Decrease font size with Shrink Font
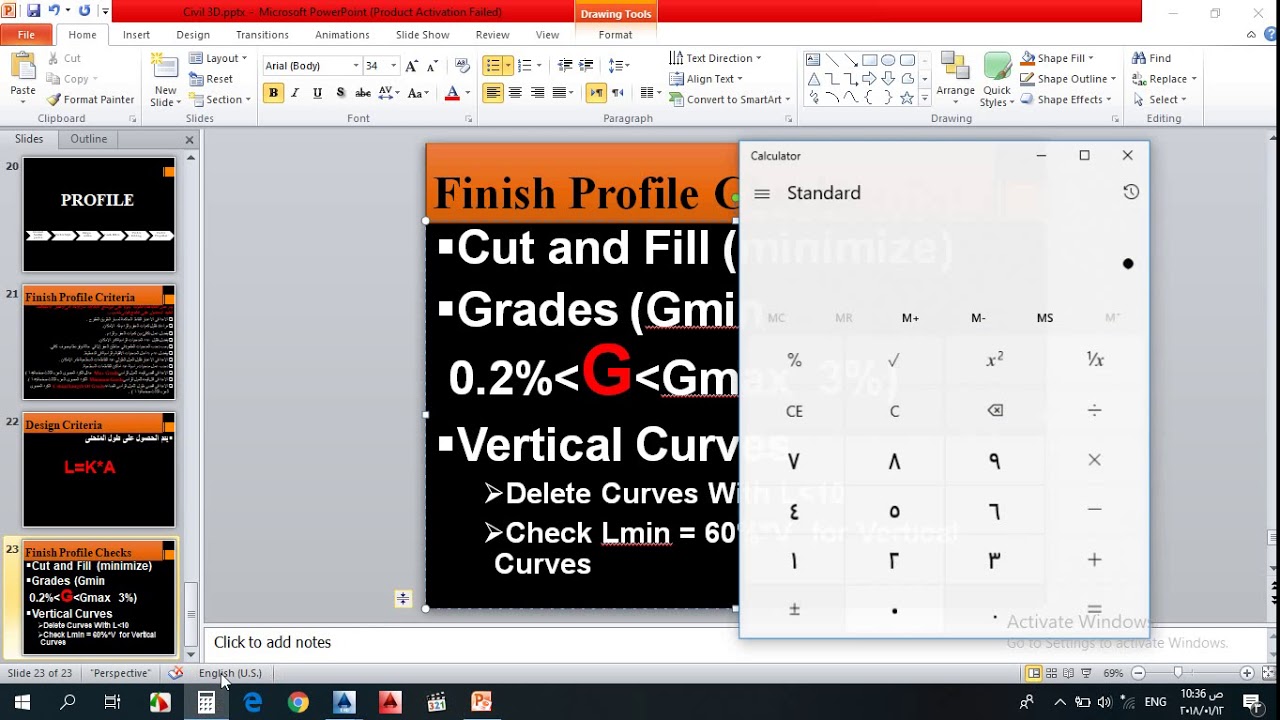 [432, 66]
